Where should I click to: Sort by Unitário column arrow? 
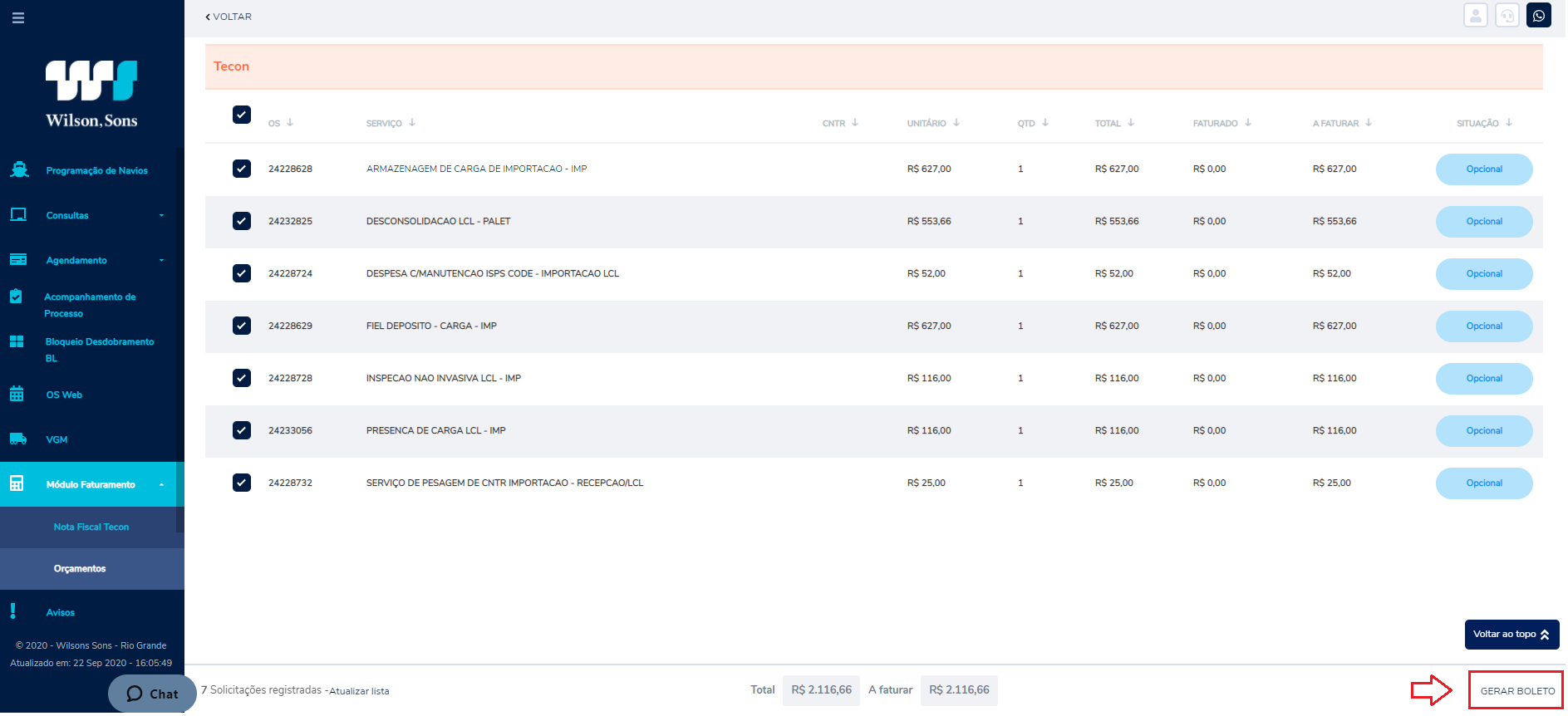pos(956,122)
